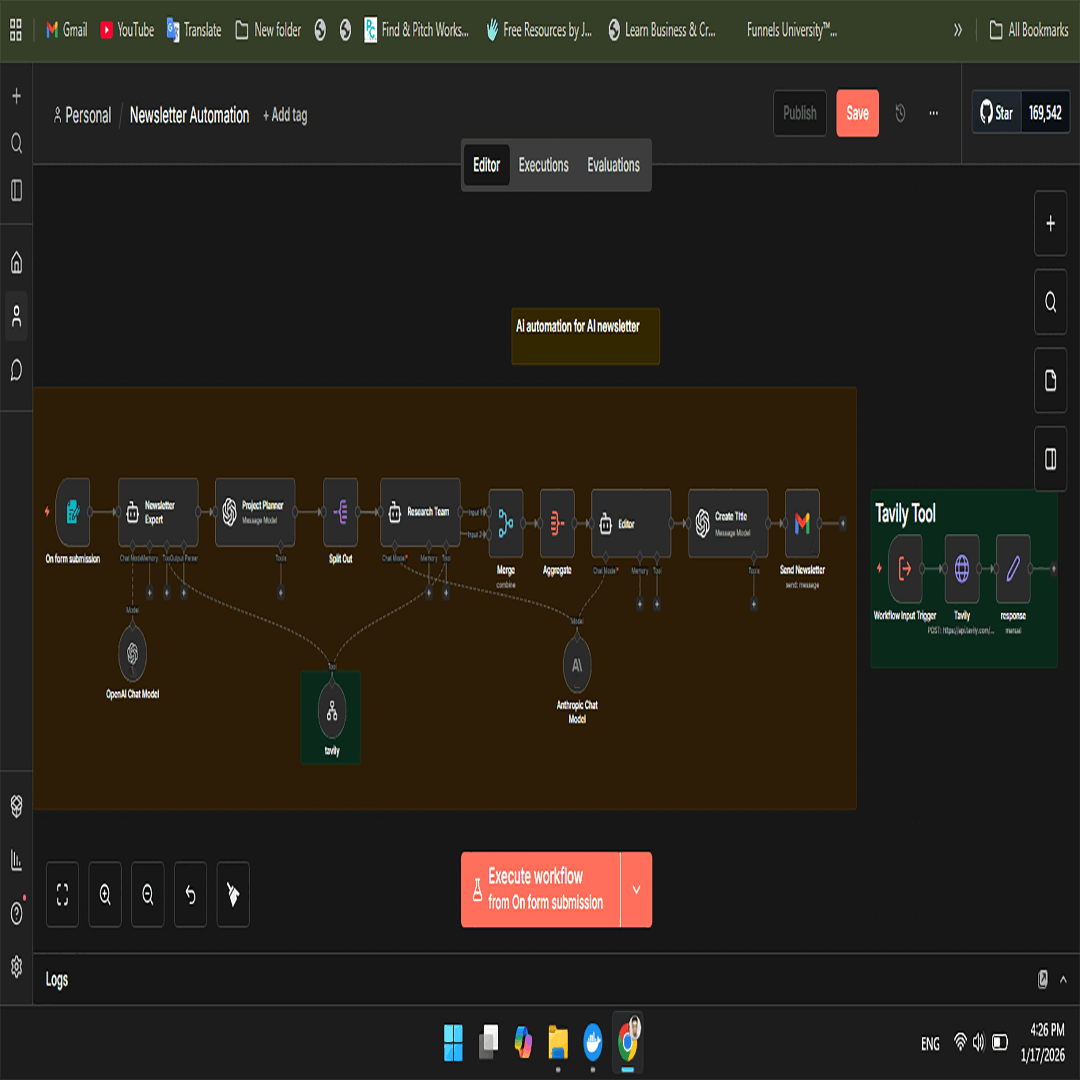Open the Execute workflow dropdown arrow
Screen dimensions: 1080x1080
click(x=637, y=889)
